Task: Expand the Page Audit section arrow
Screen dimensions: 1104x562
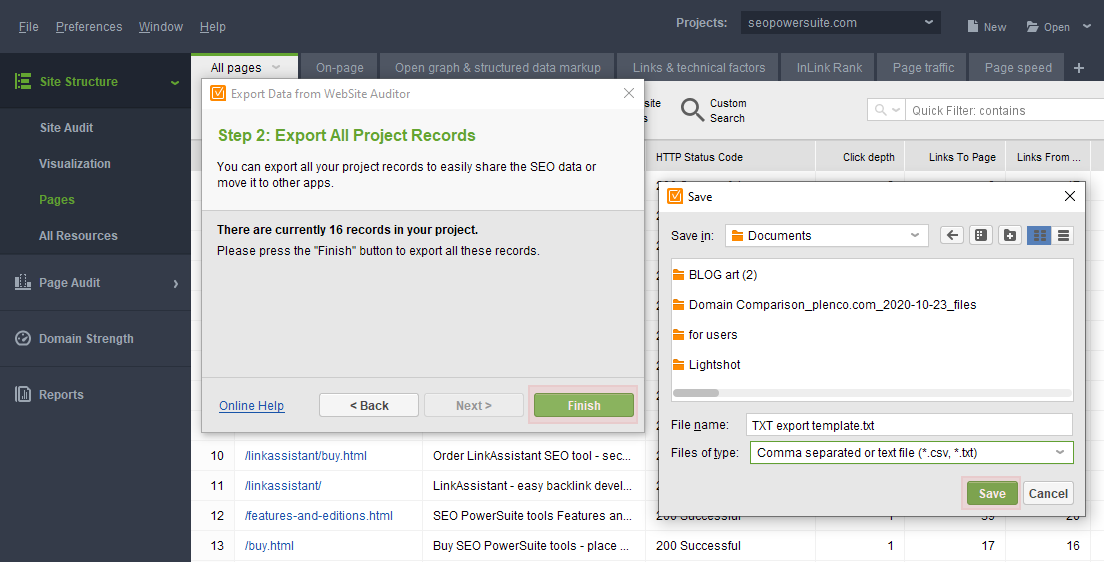Action: (175, 283)
